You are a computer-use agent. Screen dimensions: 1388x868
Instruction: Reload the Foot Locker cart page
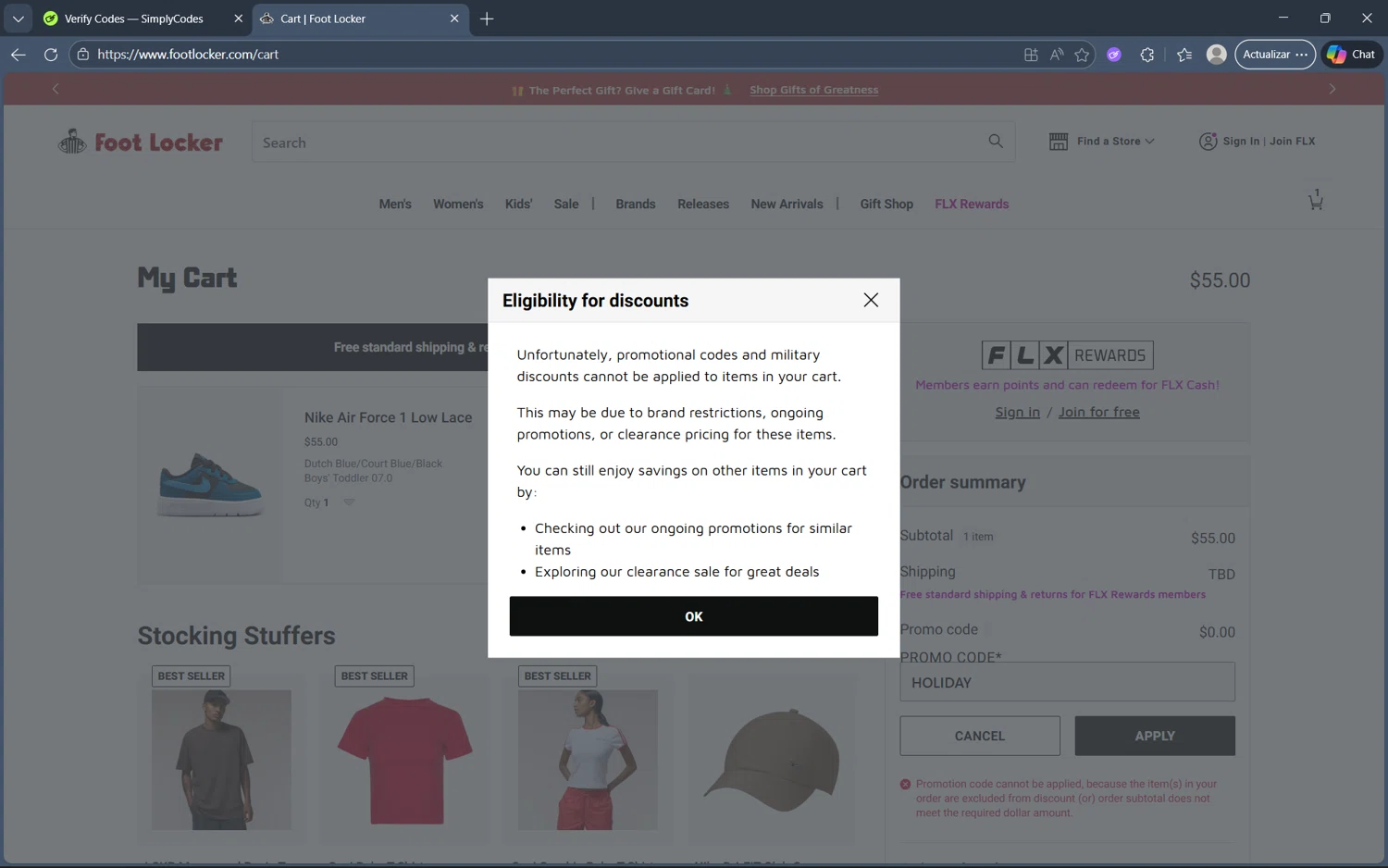pos(51,55)
